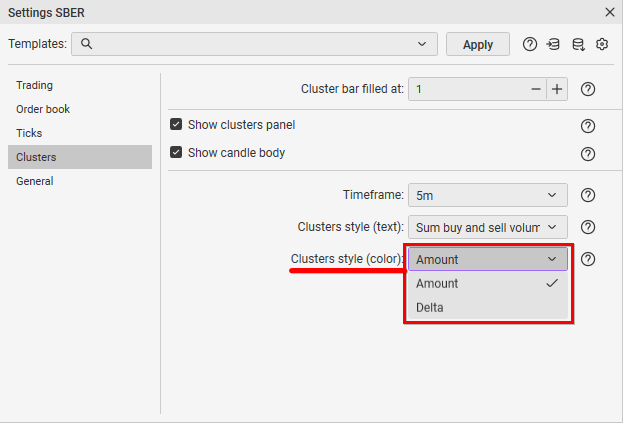Click help icon for Show clusters panel

coord(588,126)
